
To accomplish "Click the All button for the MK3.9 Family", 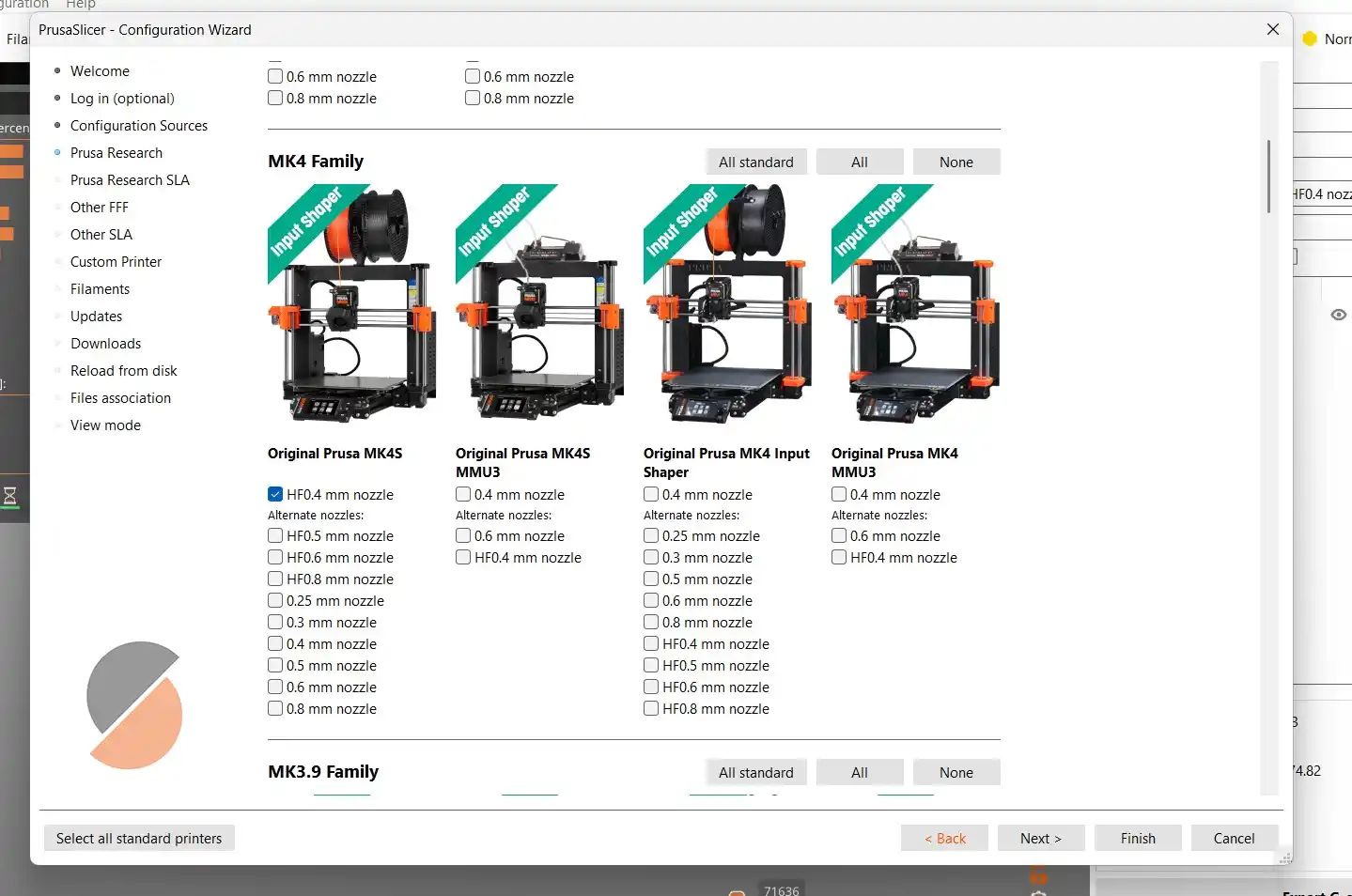I will (860, 772).
